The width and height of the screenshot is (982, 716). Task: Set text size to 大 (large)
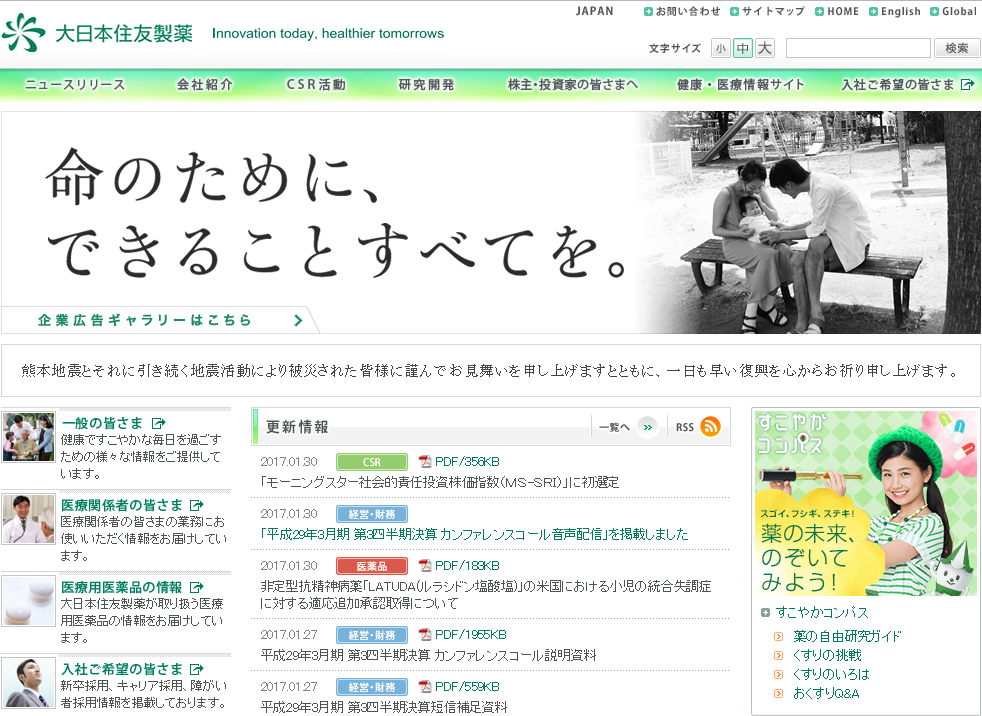pos(765,48)
